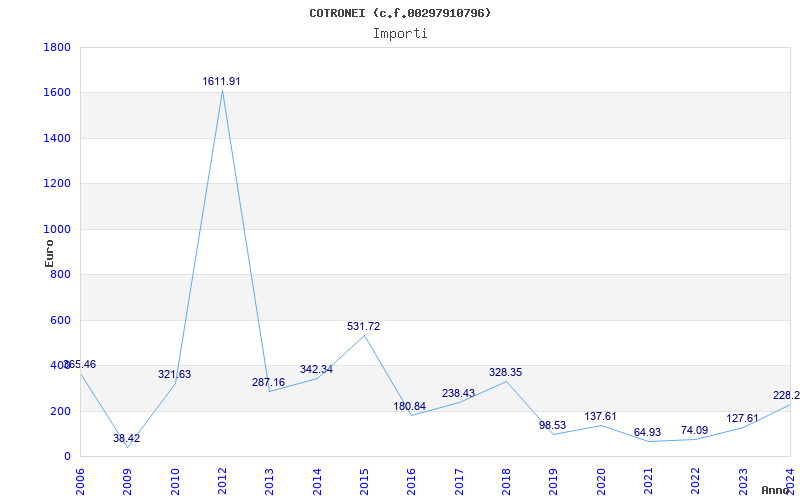This screenshot has height=500, width=800.
Task: Click the 64.93 data label
Action: (647, 433)
